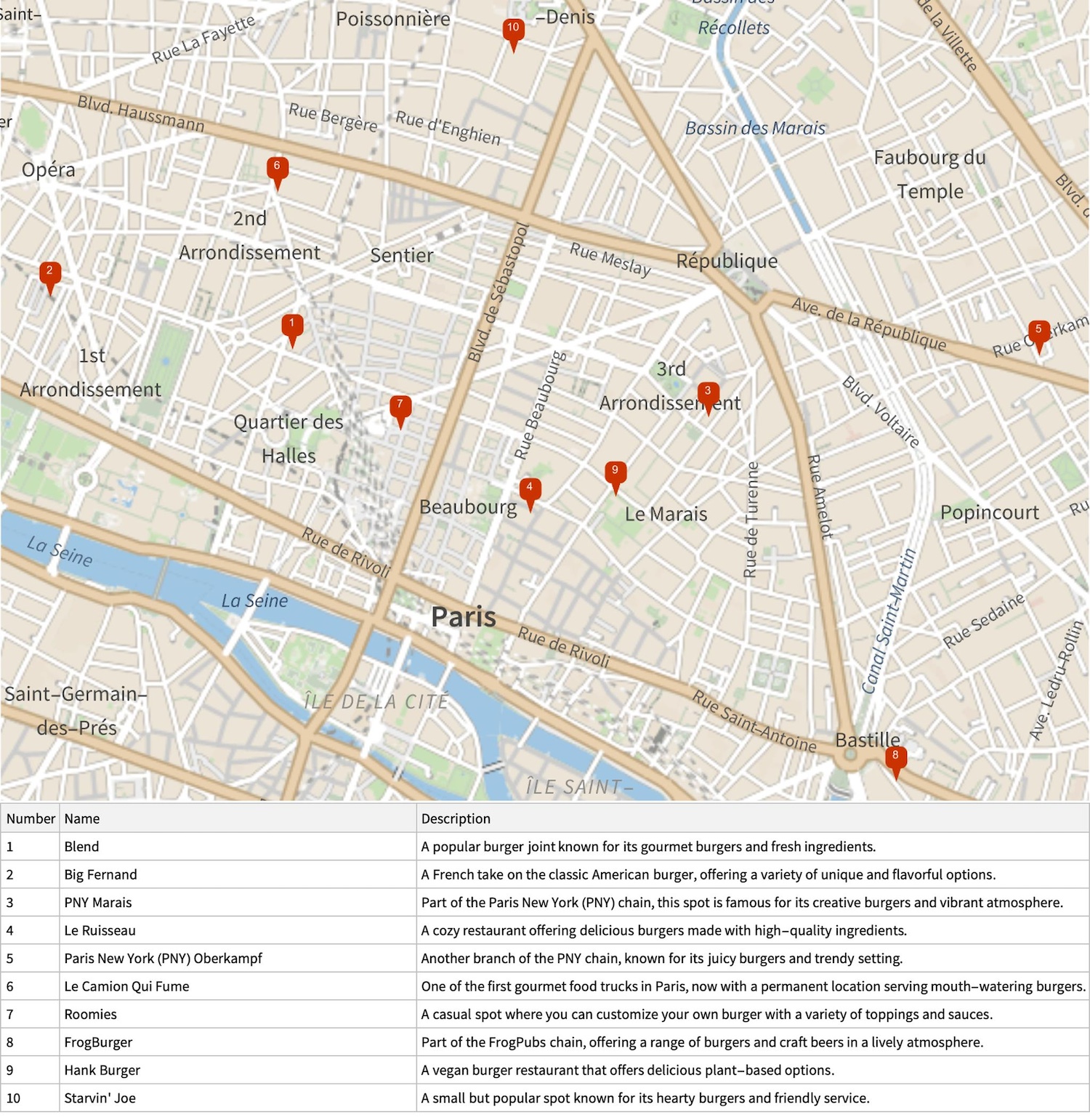
Task: Click the Name column header
Action: click(82, 818)
